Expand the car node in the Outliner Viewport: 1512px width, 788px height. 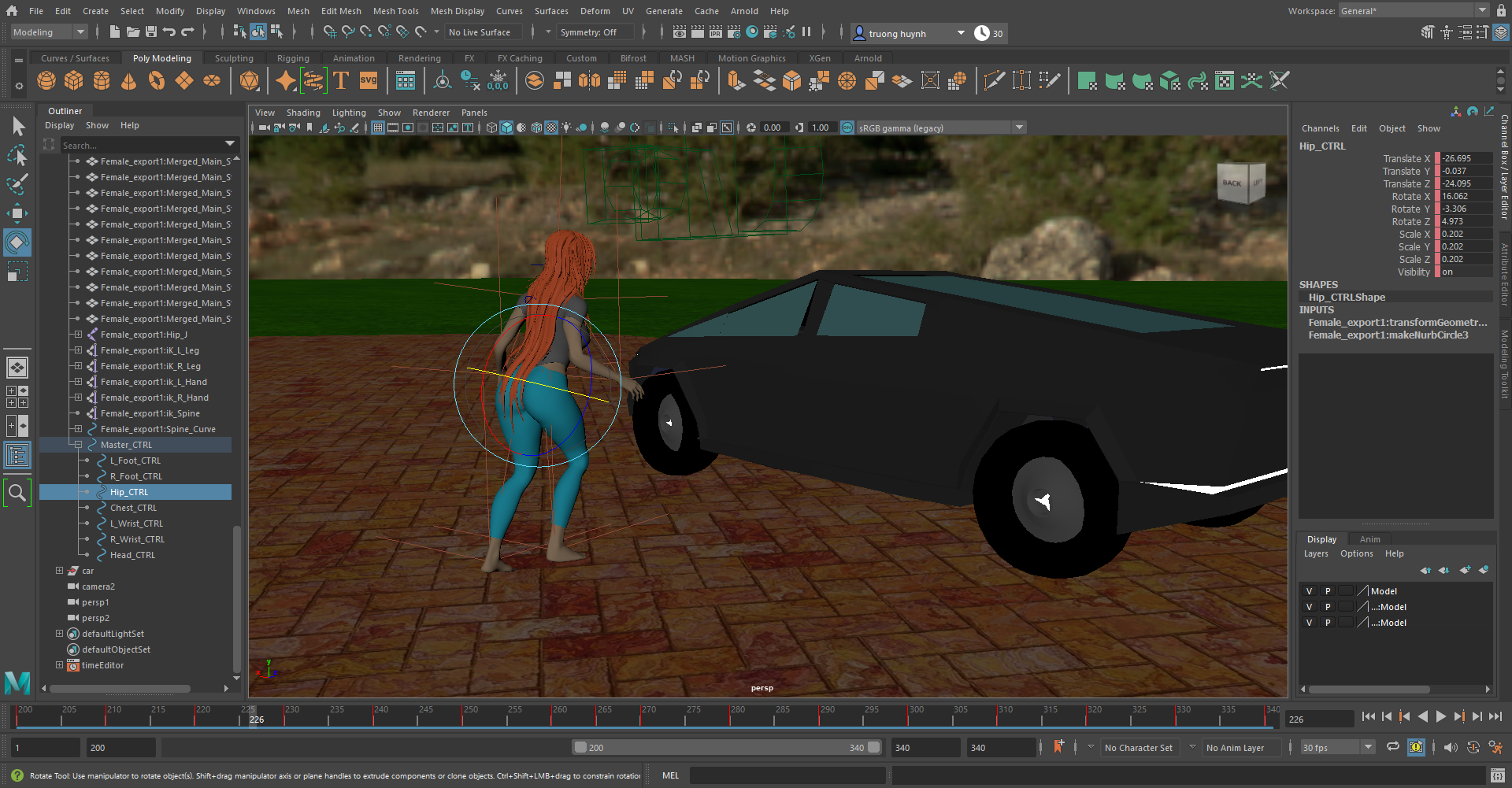[59, 570]
